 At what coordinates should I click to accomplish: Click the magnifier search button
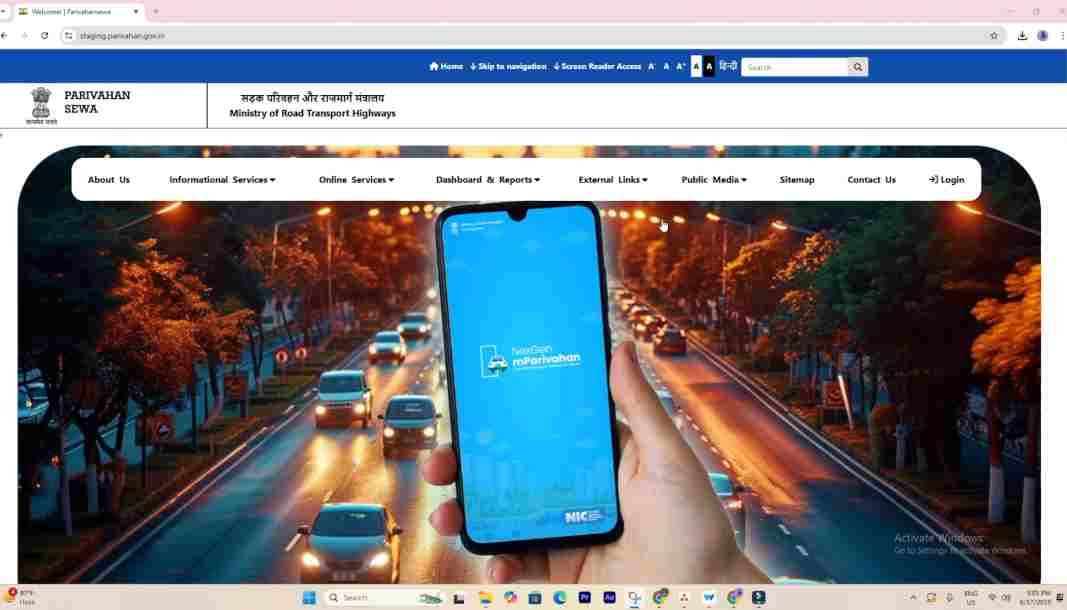click(x=858, y=67)
